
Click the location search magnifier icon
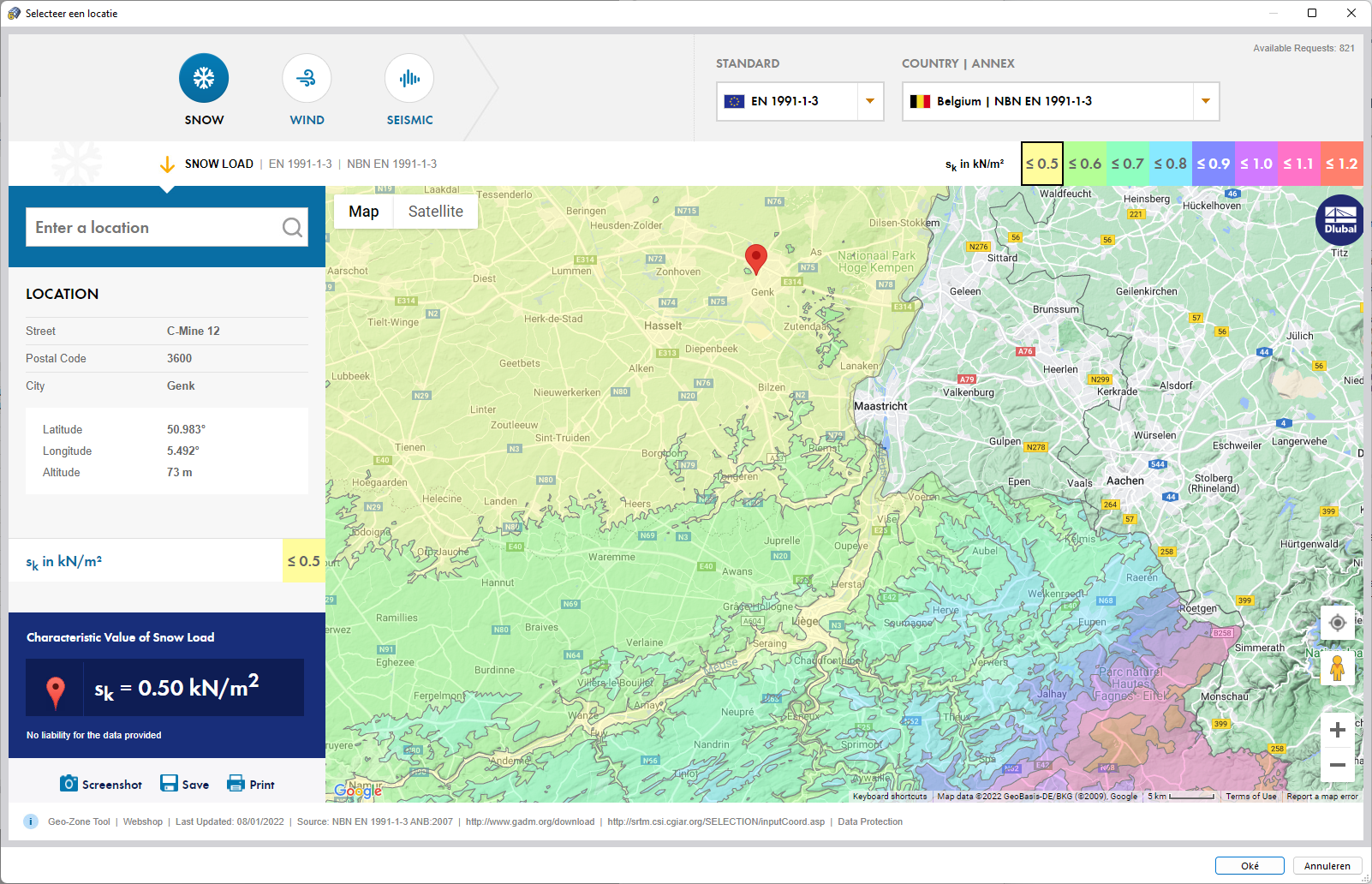point(292,227)
